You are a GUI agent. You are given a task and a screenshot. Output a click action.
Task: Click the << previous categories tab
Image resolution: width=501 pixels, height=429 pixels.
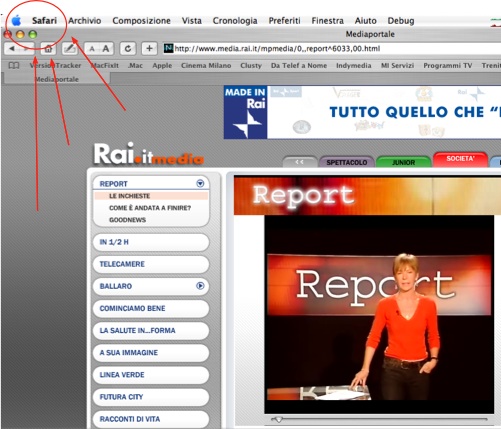click(299, 162)
